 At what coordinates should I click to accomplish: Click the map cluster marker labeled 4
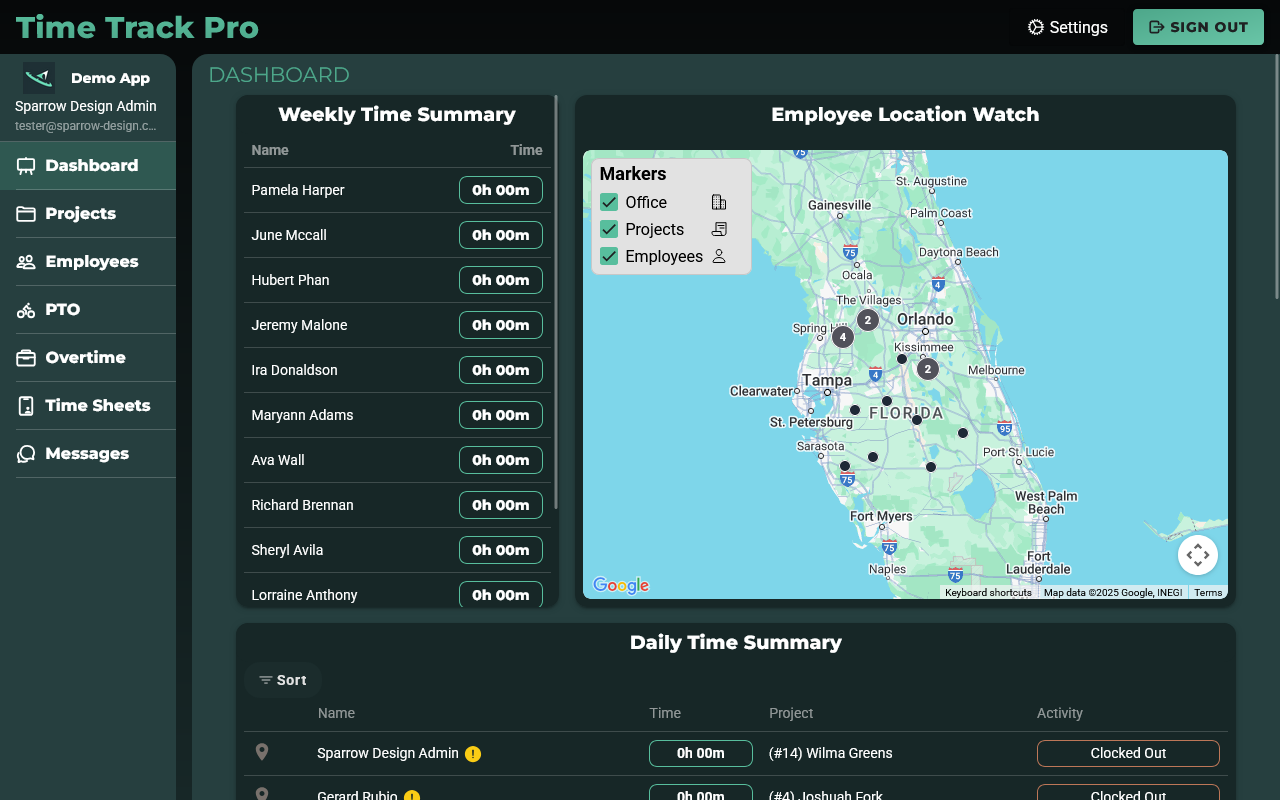(843, 337)
